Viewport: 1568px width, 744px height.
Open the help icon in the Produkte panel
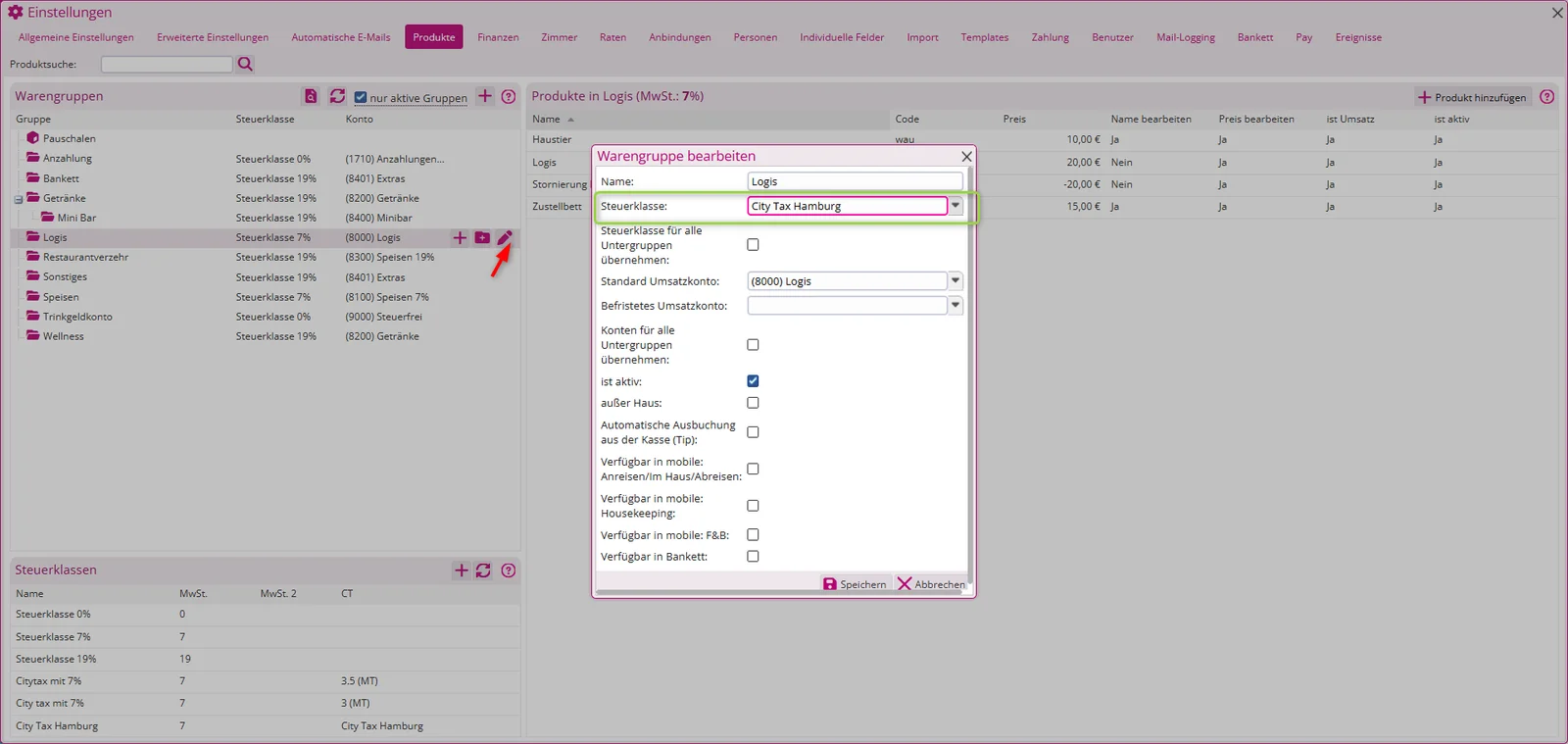(1547, 96)
